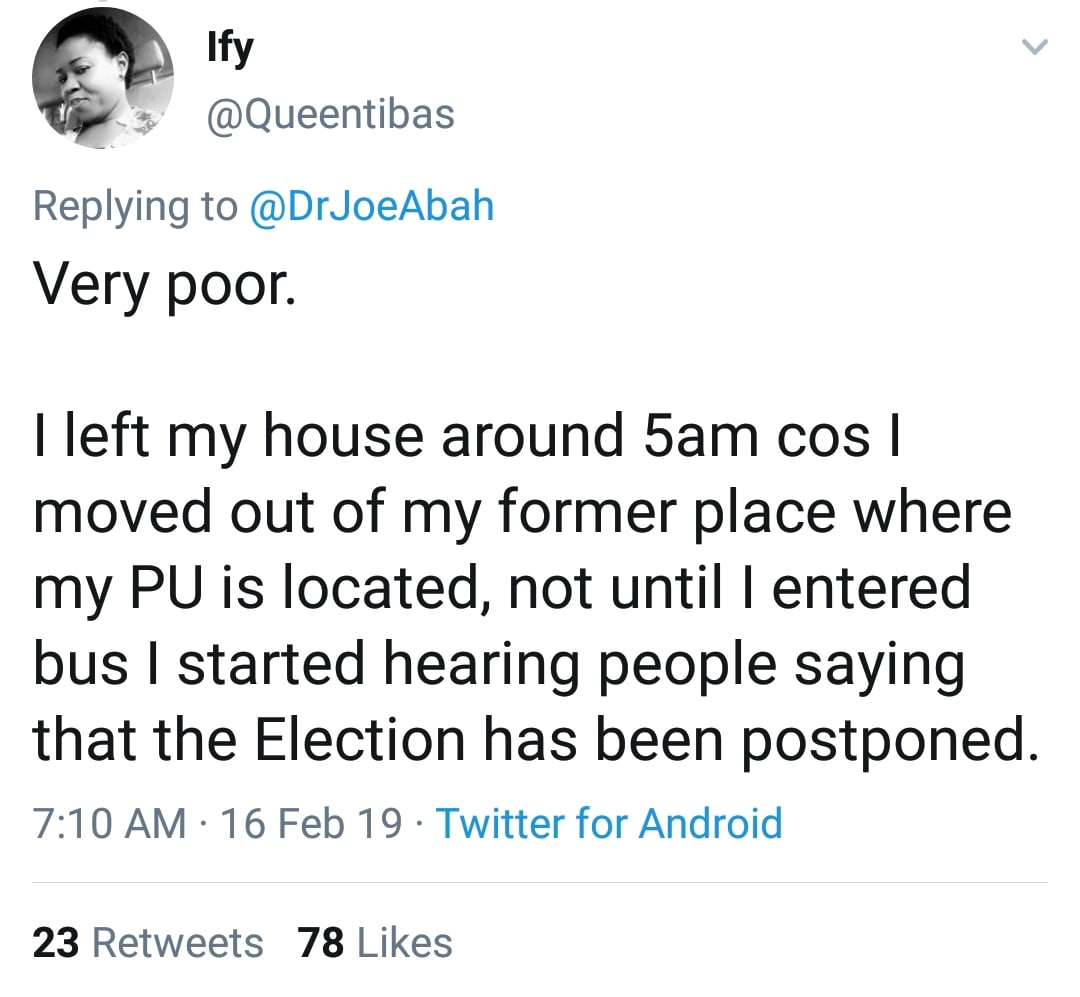Visit the @Queentibas handle profile
The width and height of the screenshot is (1080, 997).
tap(331, 114)
